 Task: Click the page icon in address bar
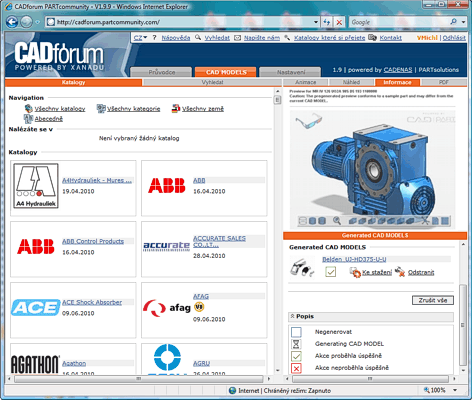[x=50, y=22]
